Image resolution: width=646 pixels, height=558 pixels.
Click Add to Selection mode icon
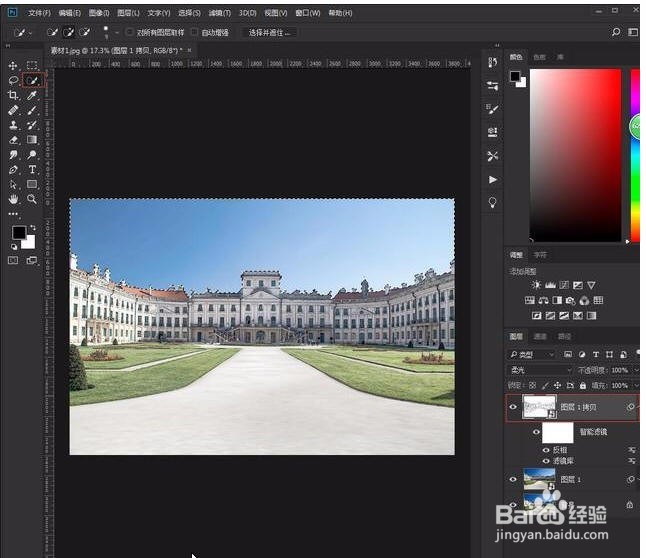(x=68, y=32)
